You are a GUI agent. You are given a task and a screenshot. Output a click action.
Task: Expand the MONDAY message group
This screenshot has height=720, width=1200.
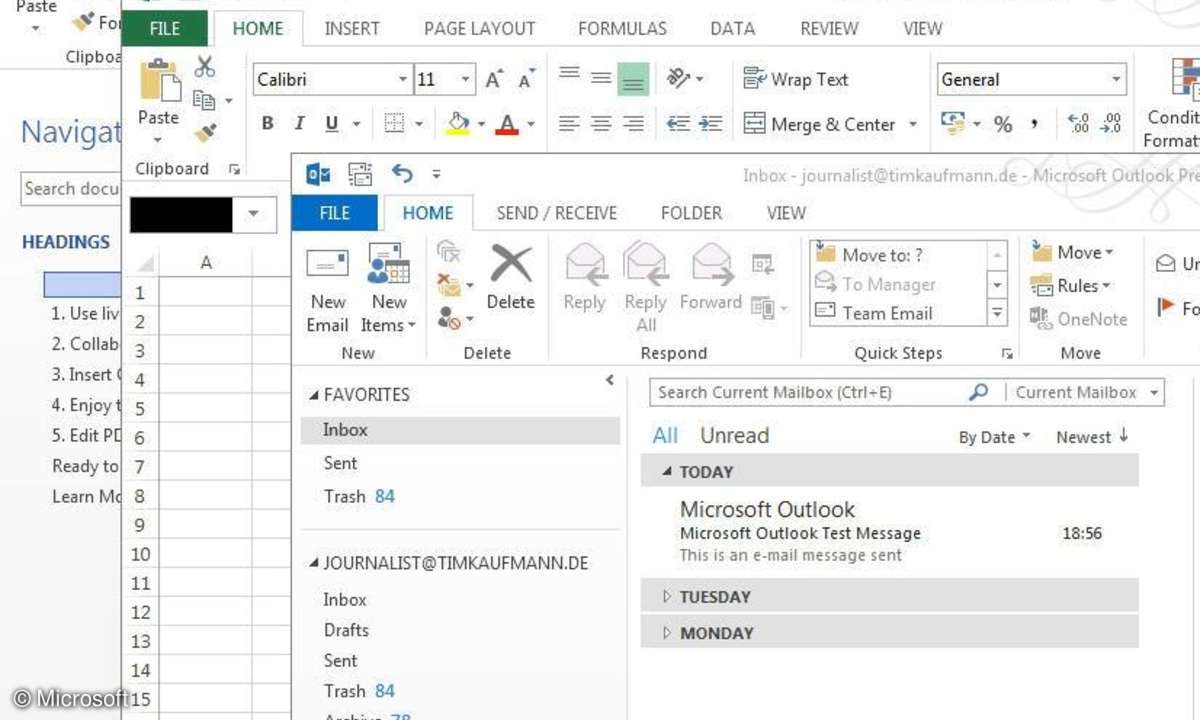pos(668,633)
